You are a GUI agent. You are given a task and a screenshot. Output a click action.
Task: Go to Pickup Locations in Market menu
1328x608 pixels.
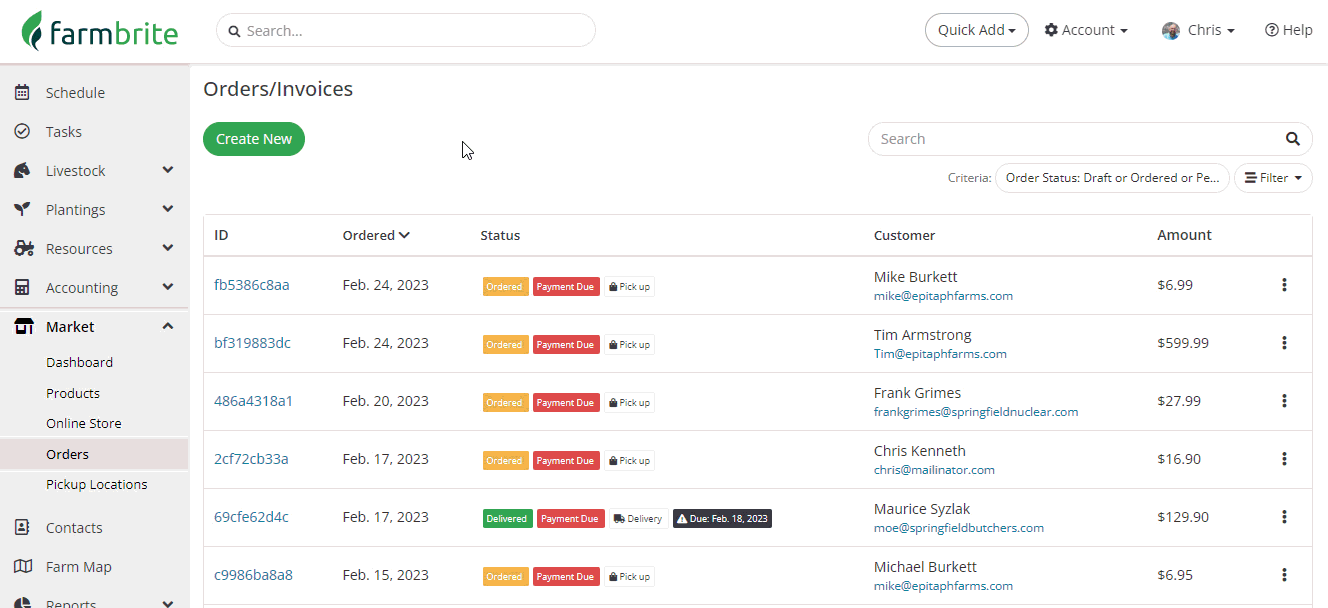[96, 485]
